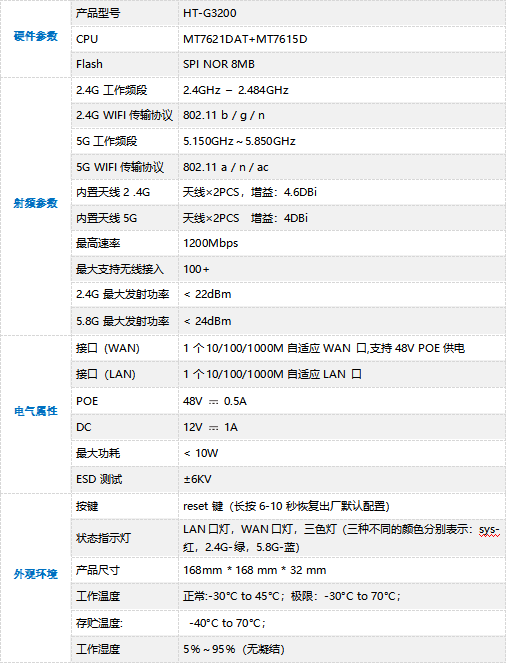This screenshot has width=507, height=664.
Task: Click the 5G 工作频段 label
Action: tap(107, 141)
